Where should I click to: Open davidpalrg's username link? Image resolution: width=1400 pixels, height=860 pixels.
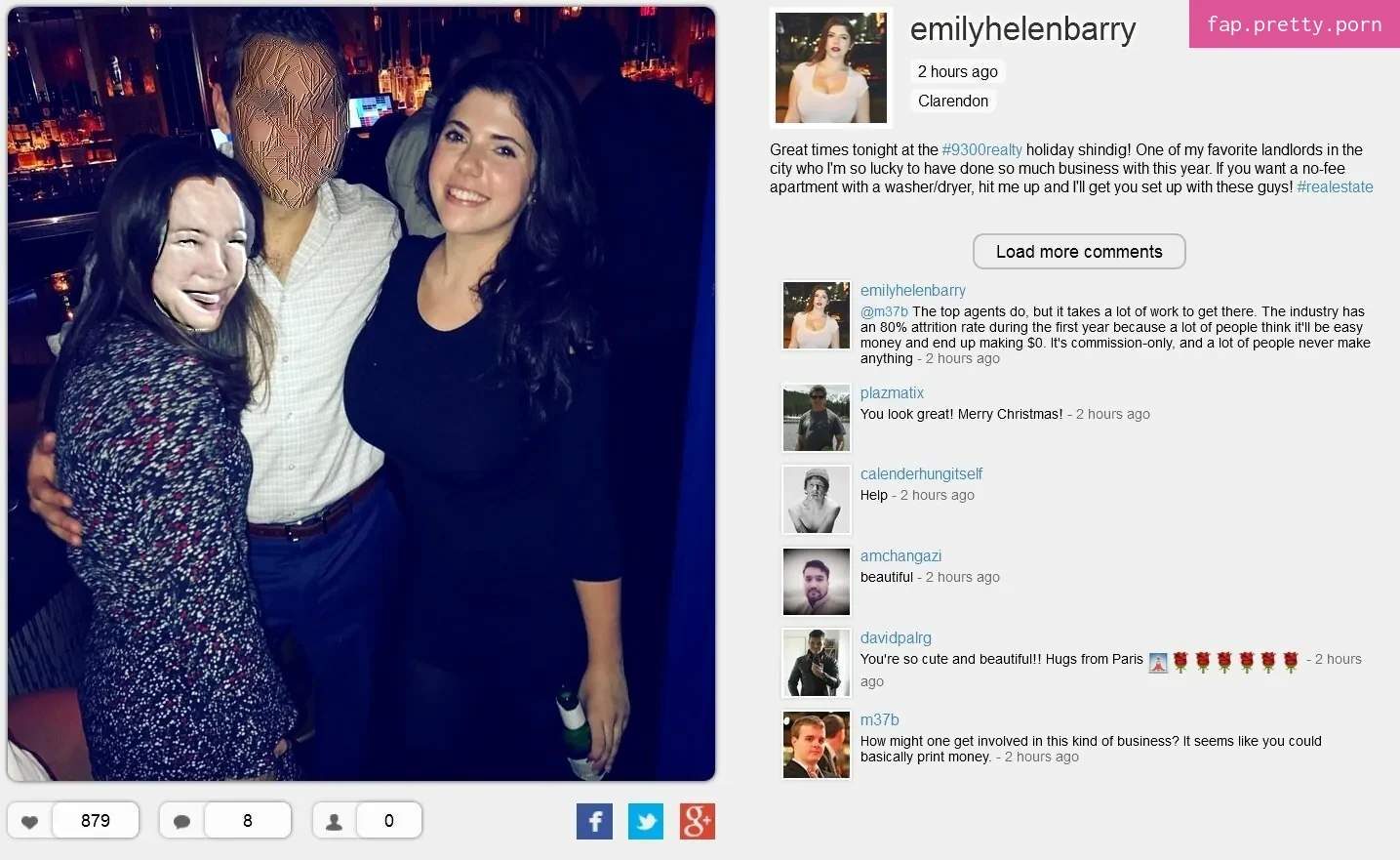(896, 637)
